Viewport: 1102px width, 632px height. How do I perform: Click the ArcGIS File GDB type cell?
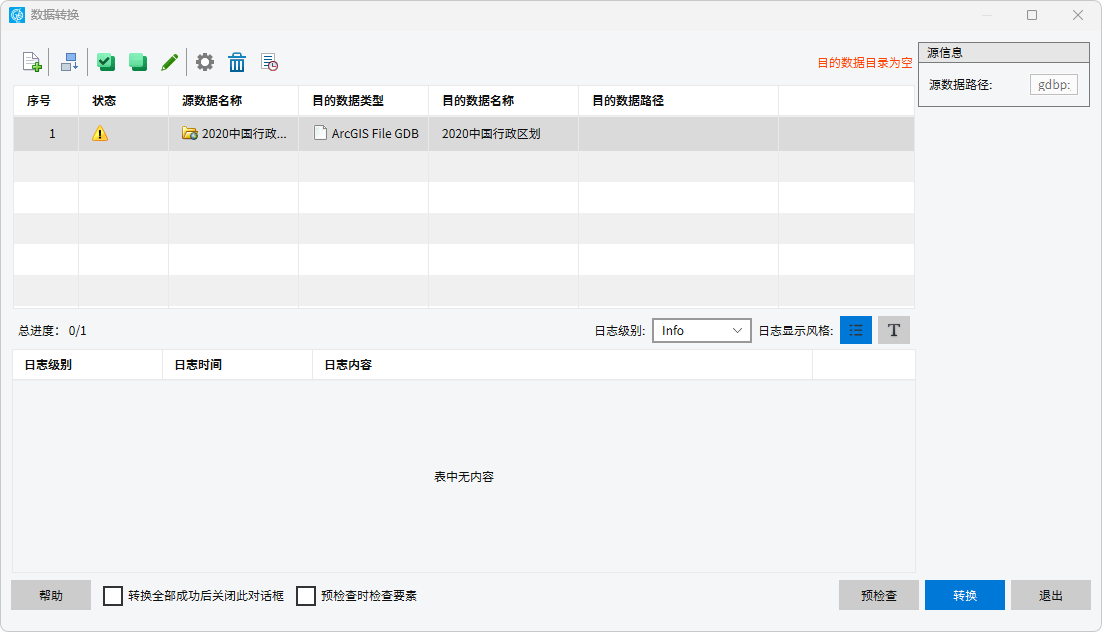coord(365,133)
